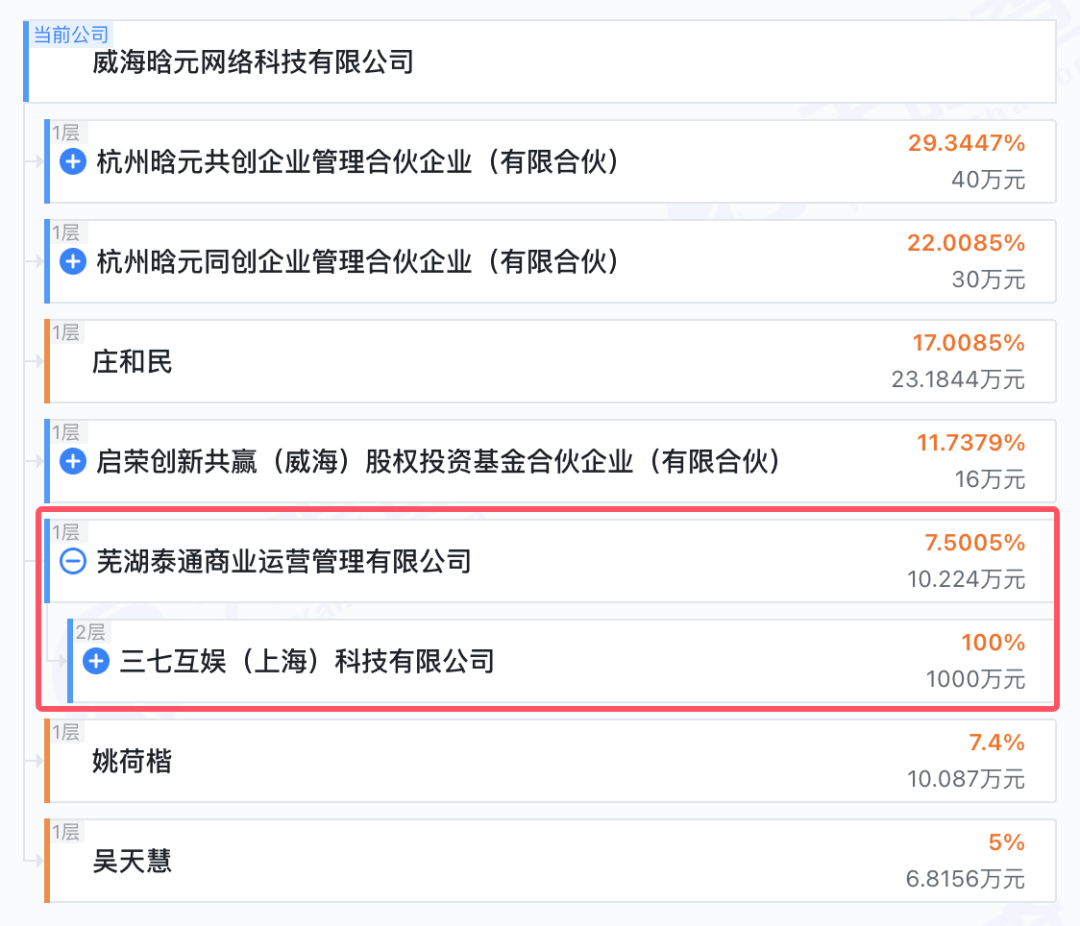
Task: Click 芜湖泰通商业运营管理有限公司 company name
Action: click(283, 562)
